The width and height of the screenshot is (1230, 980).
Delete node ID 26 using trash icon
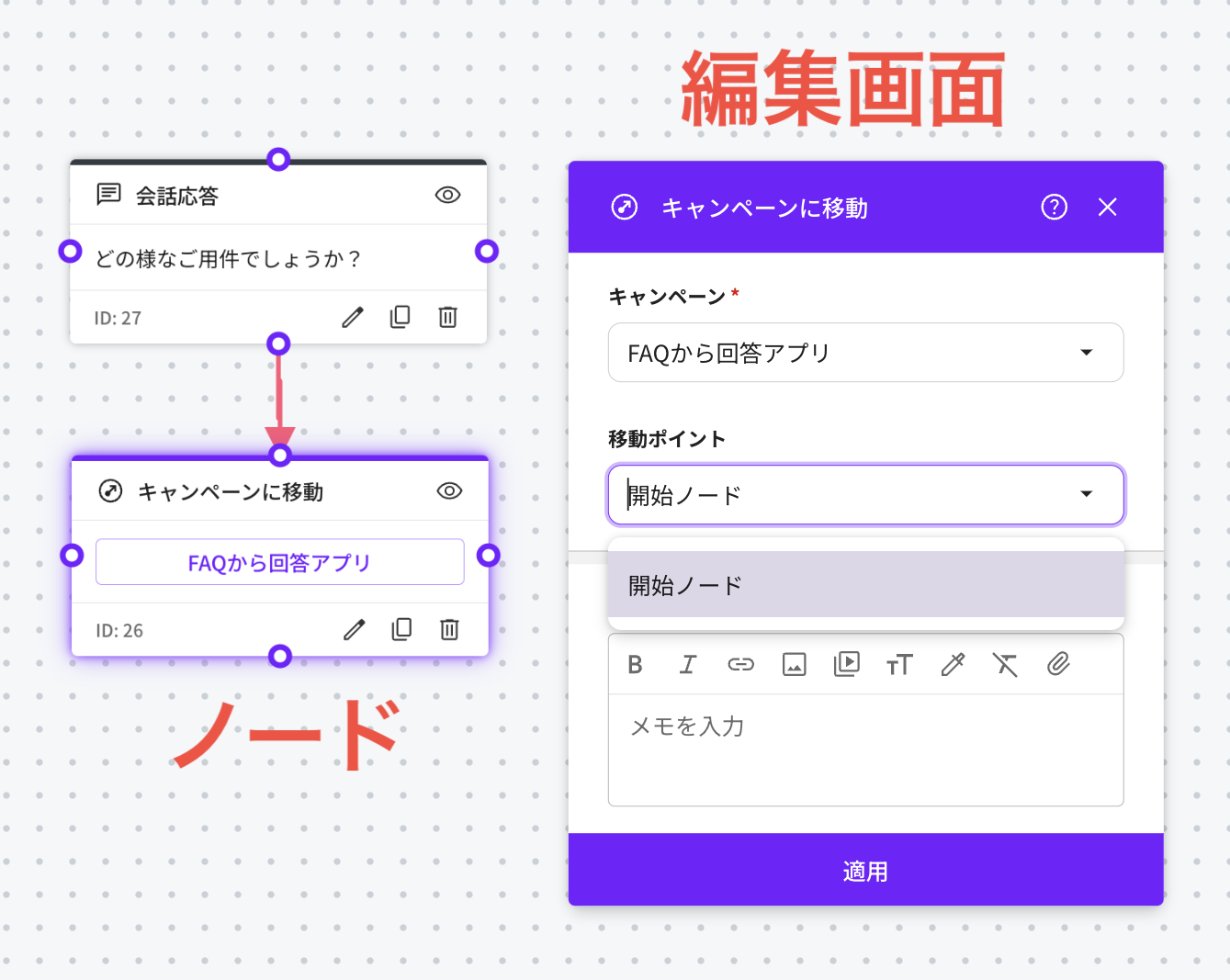(449, 630)
